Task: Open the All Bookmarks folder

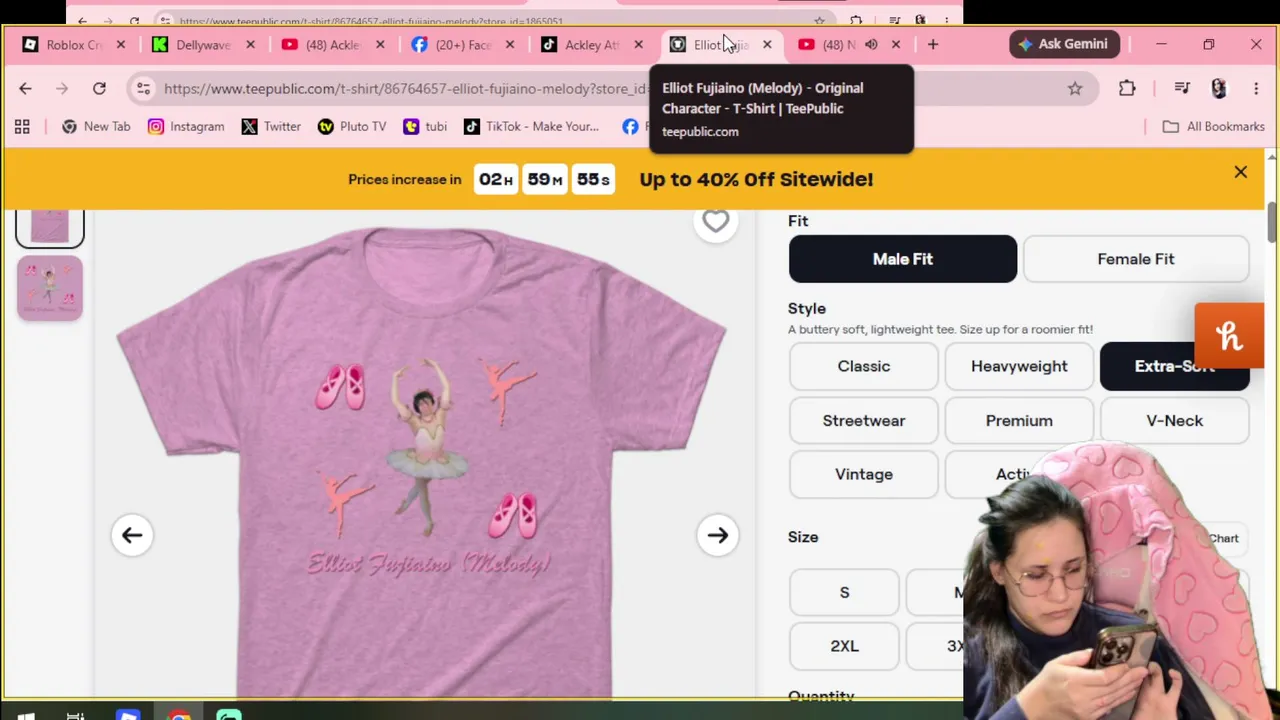Action: 1214,127
